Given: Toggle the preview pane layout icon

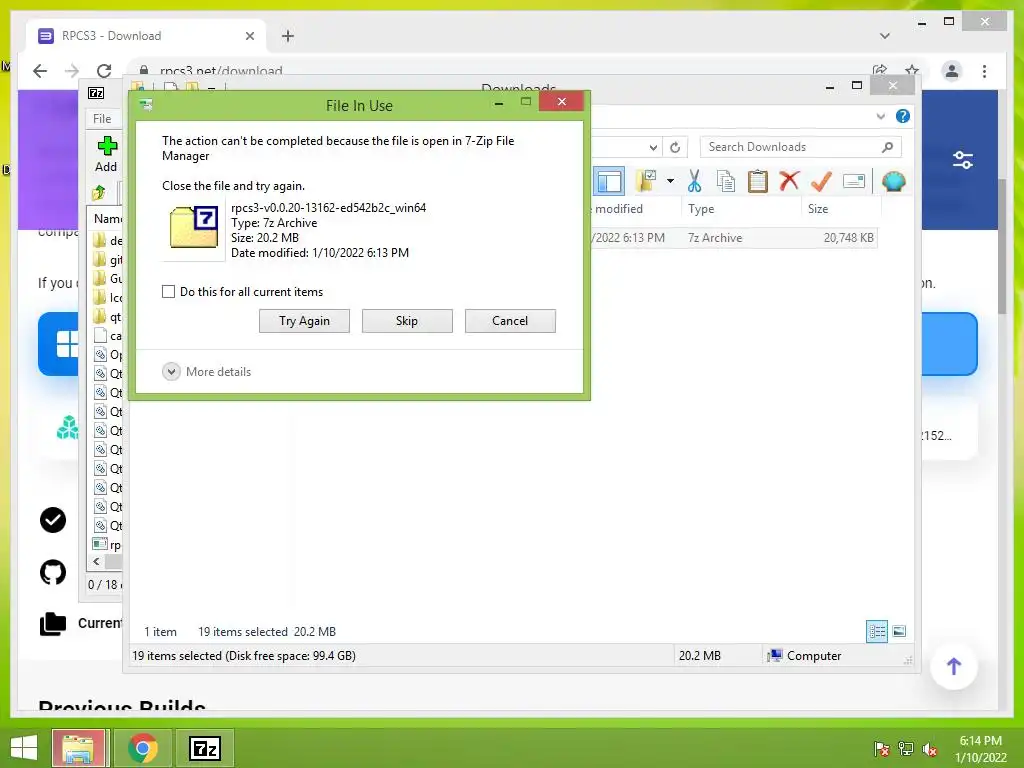Looking at the screenshot, I should tap(609, 182).
